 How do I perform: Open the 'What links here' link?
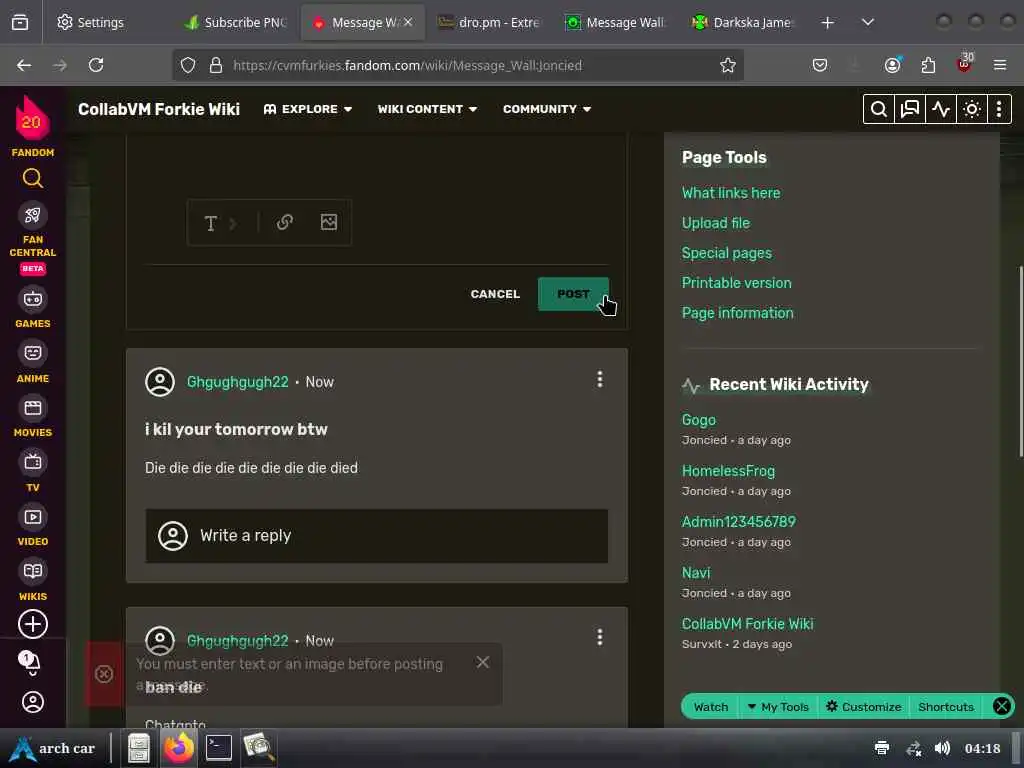(x=731, y=193)
